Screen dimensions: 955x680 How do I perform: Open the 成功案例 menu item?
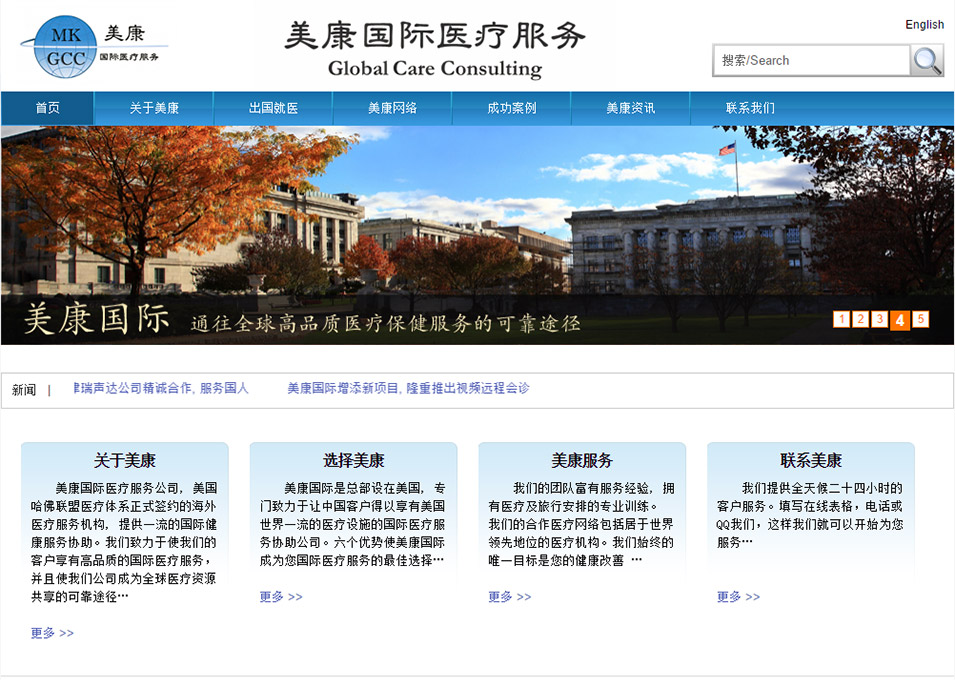pos(512,108)
